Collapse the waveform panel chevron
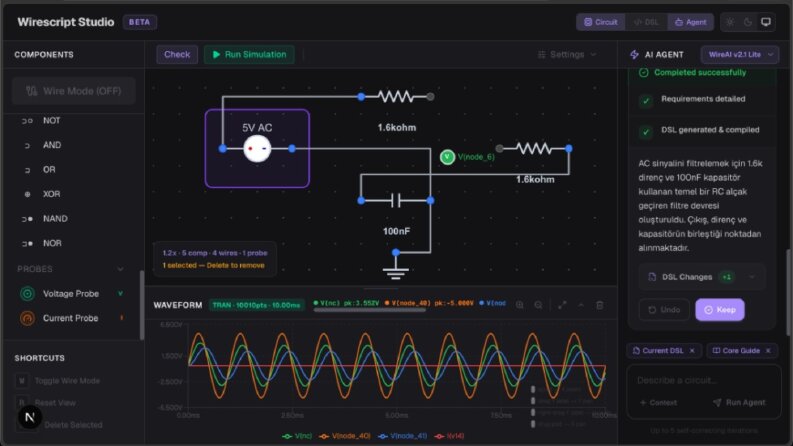Viewport: 793px width, 446px height. click(581, 305)
